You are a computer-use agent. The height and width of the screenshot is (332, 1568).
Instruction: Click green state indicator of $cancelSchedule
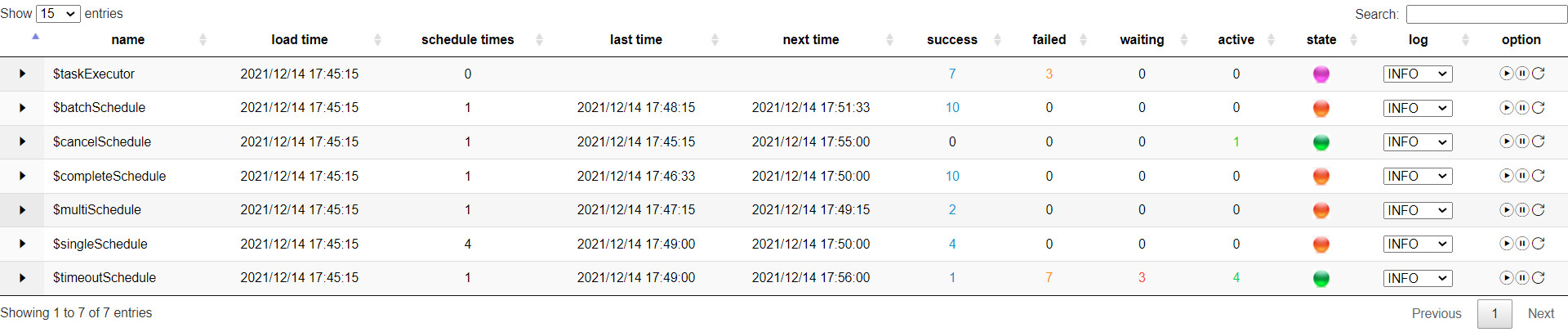1321,142
